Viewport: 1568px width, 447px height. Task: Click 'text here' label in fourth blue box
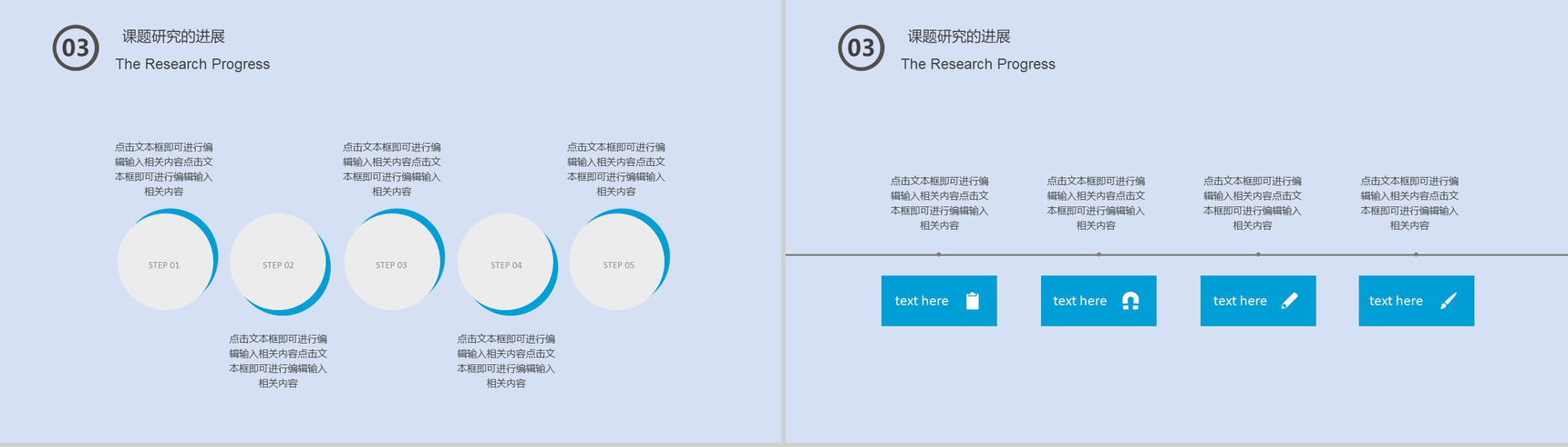pos(1396,301)
